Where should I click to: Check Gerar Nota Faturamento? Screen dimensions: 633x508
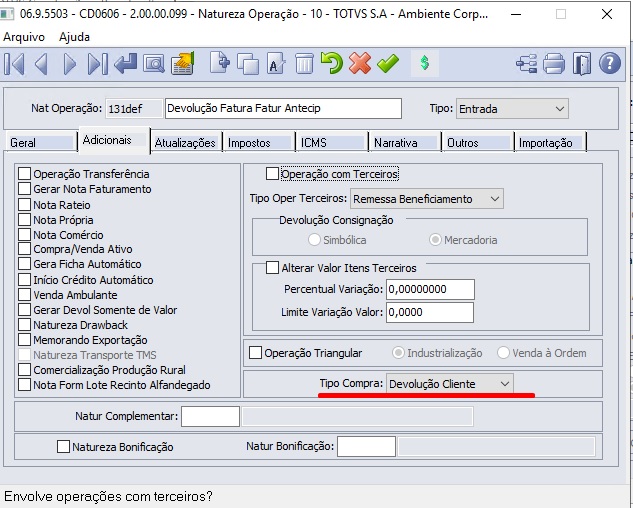pos(25,189)
